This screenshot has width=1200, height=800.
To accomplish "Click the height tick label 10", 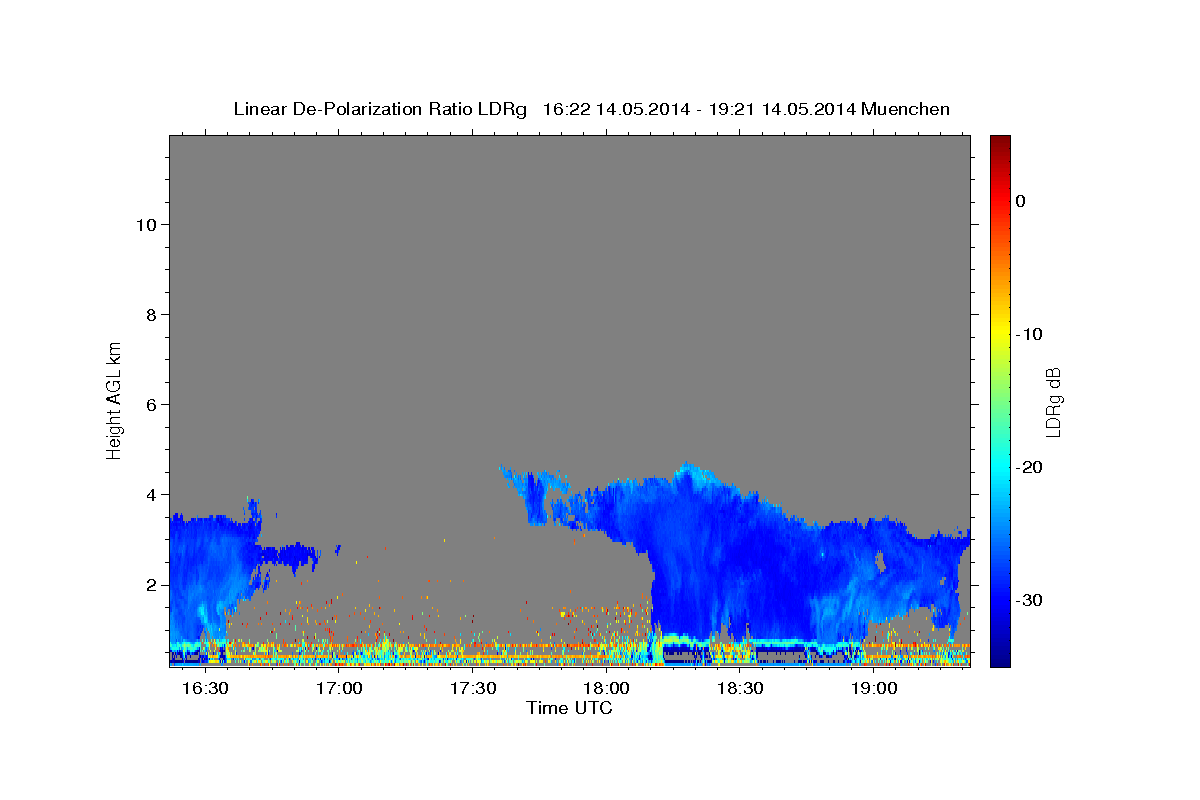I will pos(148,225).
